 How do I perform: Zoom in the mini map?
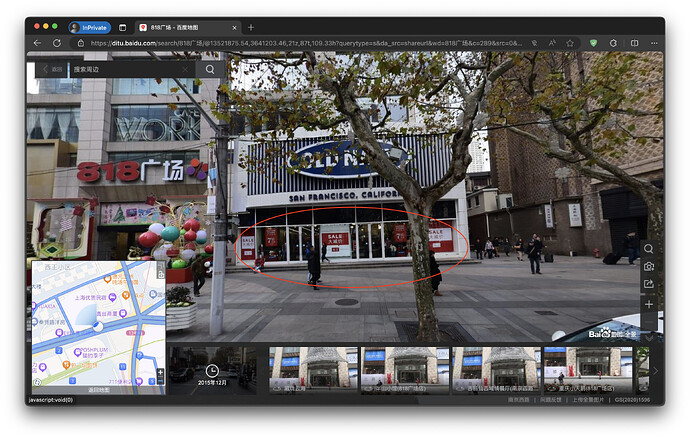[160, 372]
